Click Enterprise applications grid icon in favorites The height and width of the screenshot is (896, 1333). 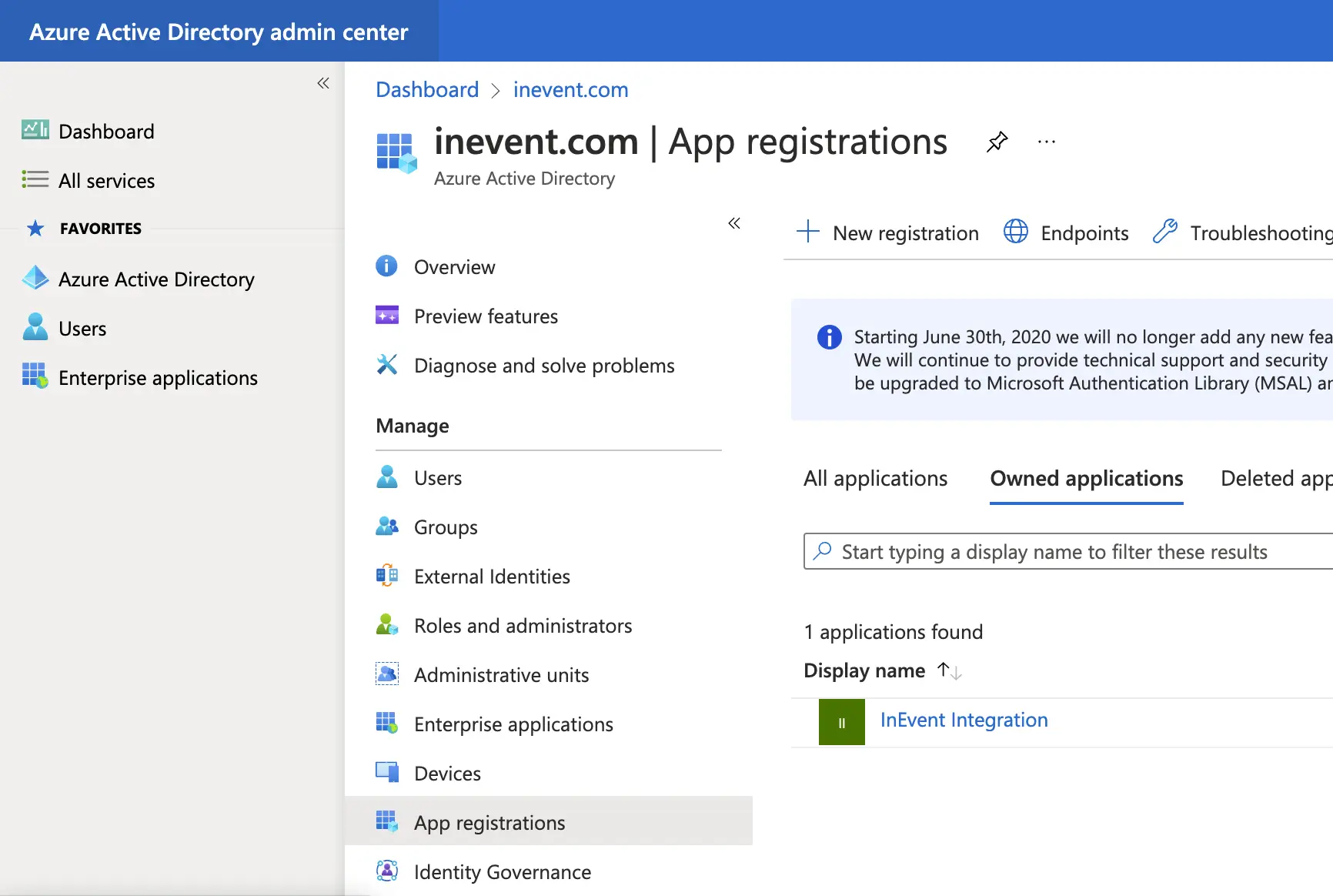(35, 376)
